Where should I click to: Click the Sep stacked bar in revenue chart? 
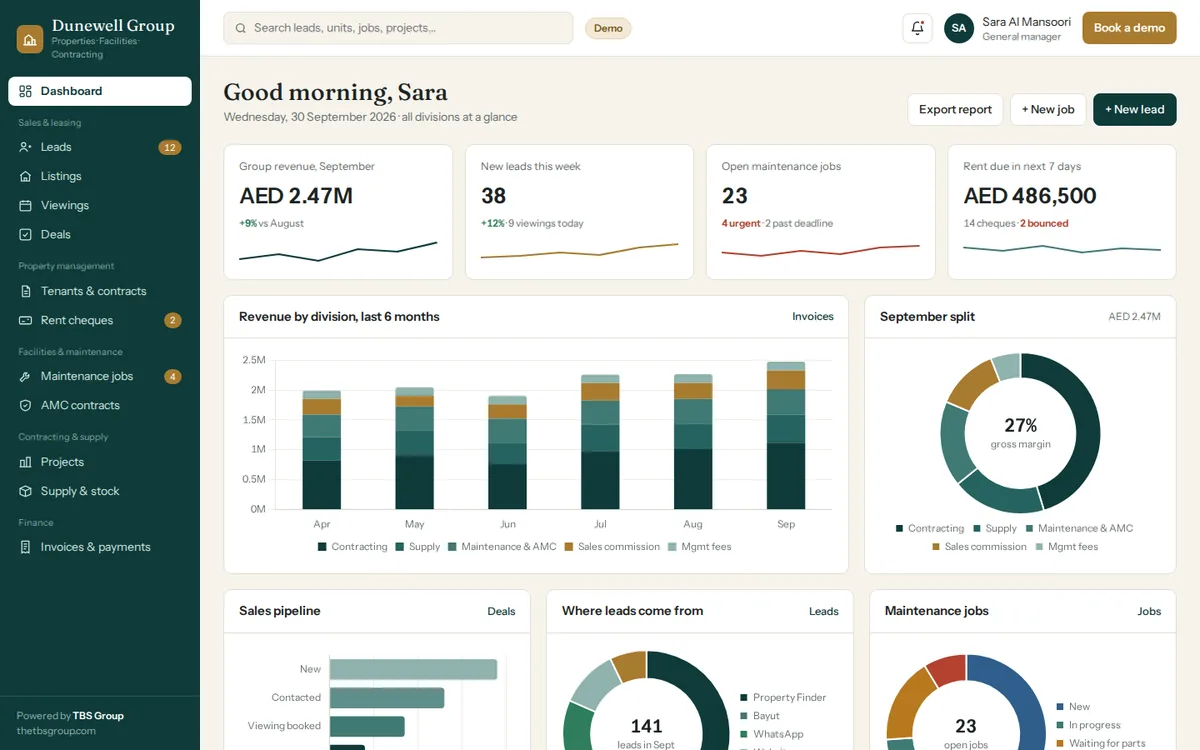(x=786, y=436)
